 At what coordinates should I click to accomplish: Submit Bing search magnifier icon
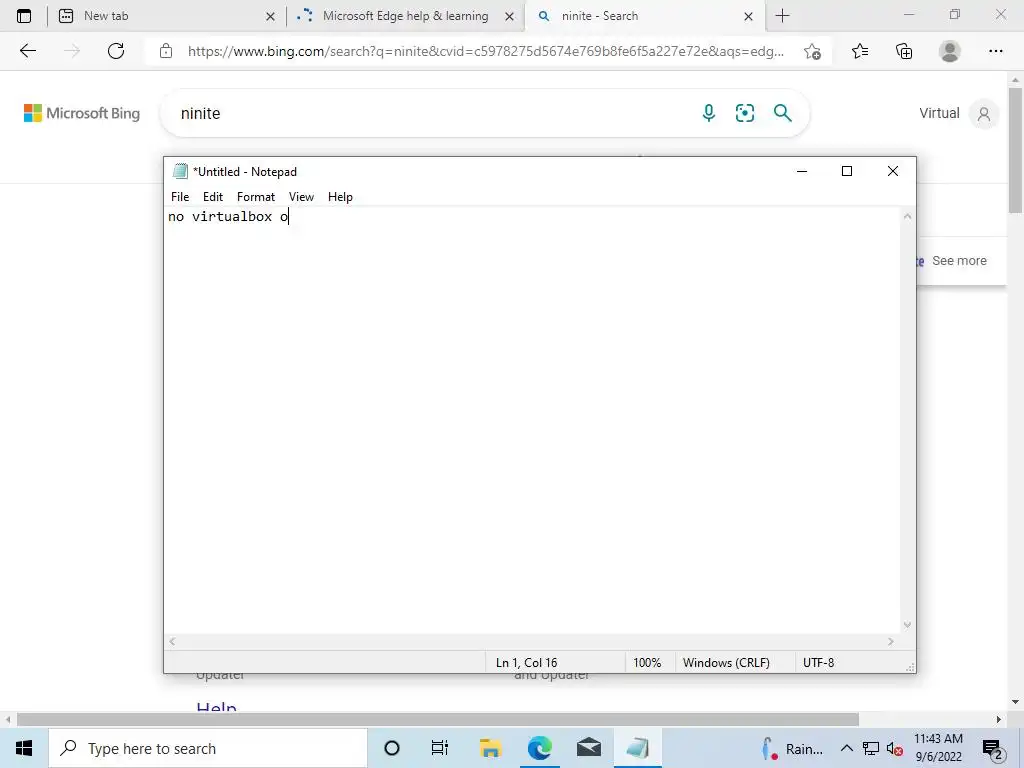pyautogui.click(x=782, y=113)
